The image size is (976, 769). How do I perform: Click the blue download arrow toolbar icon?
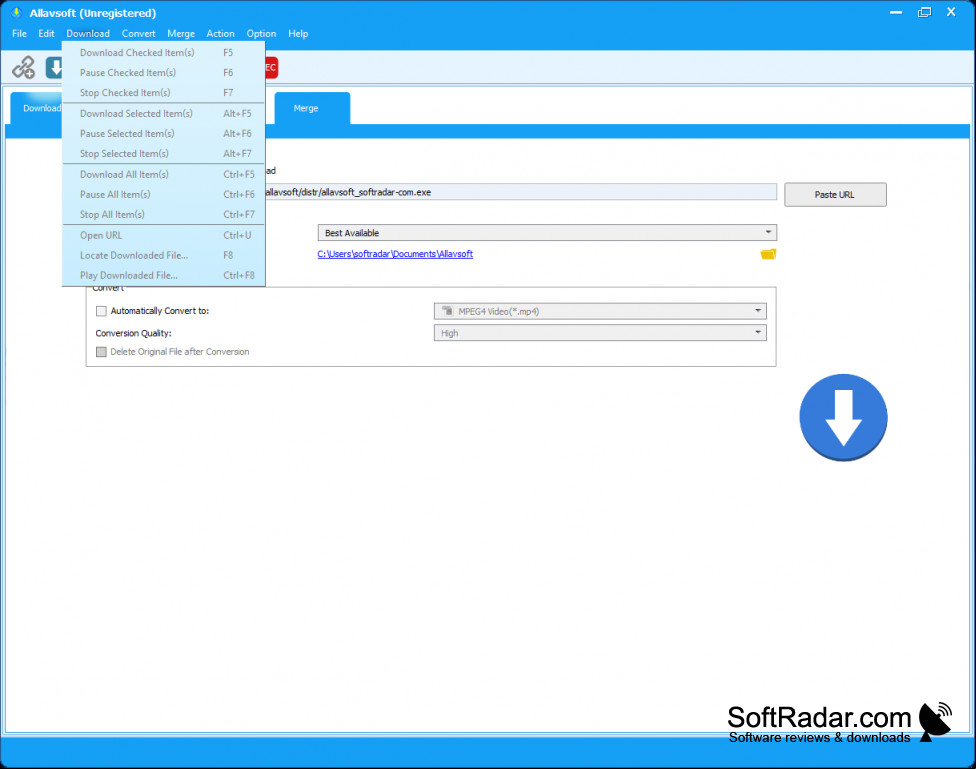tap(54, 67)
